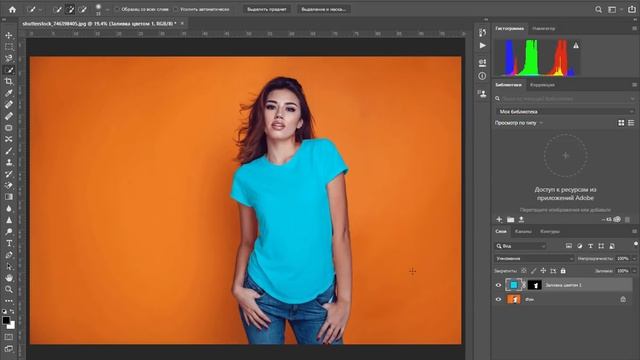Select the Crop tool
This screenshot has width=640, height=360.
pyautogui.click(x=9, y=82)
